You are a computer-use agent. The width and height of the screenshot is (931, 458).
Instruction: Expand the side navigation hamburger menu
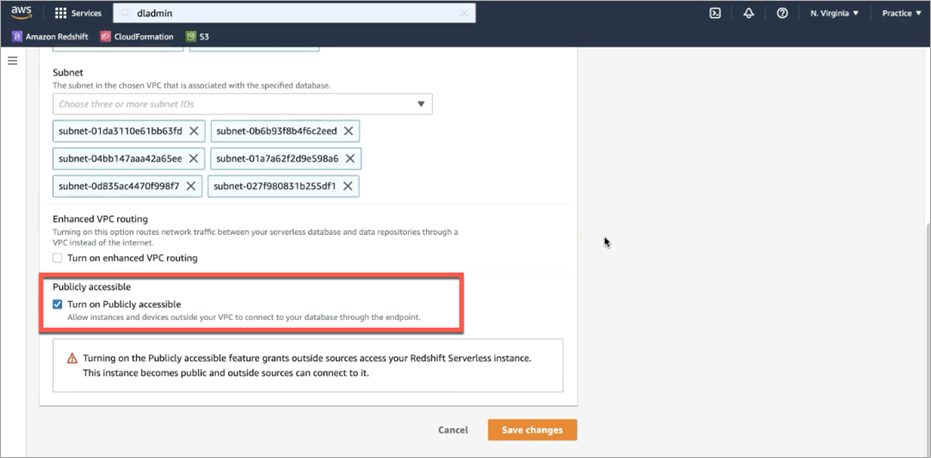point(12,61)
